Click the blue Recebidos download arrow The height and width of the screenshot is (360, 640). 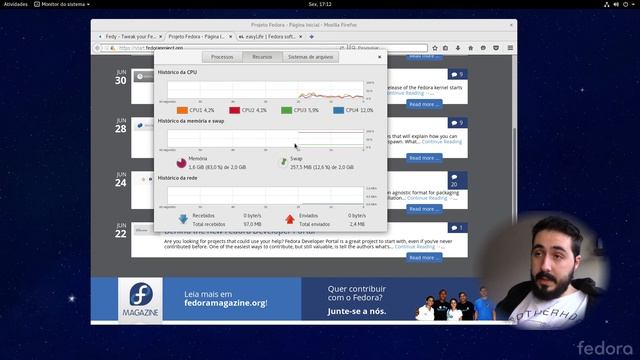(183, 219)
